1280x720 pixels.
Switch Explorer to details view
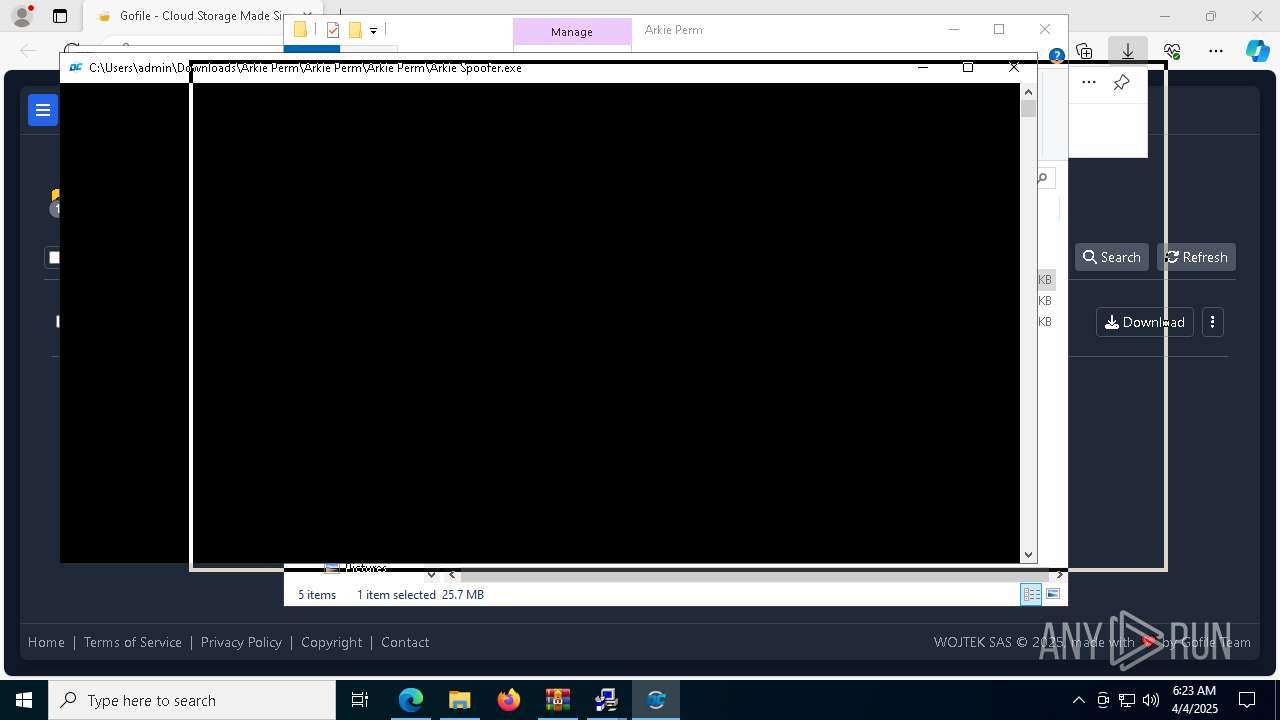pyautogui.click(x=1031, y=594)
